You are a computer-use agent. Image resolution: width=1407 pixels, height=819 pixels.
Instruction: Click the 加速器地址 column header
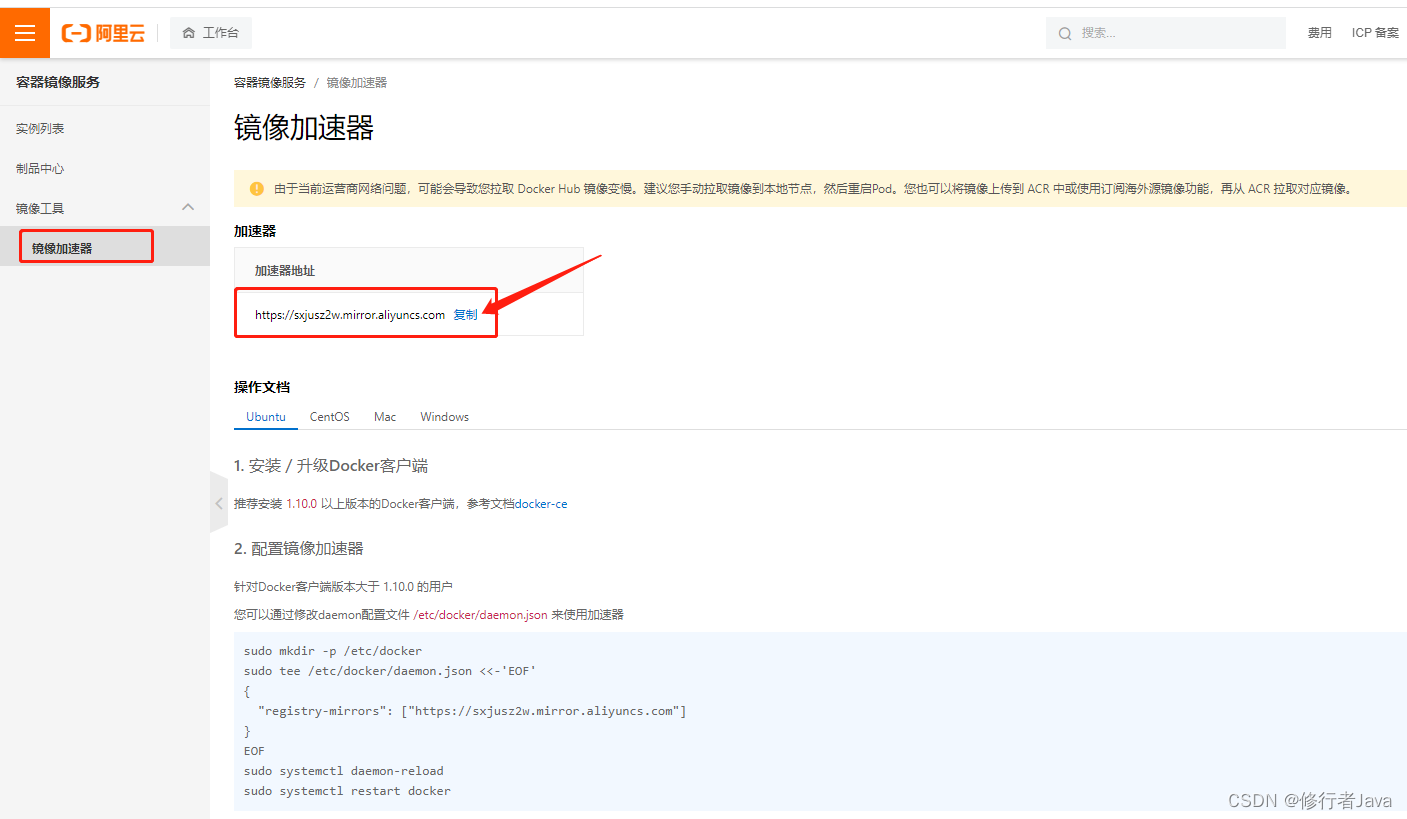(x=285, y=271)
